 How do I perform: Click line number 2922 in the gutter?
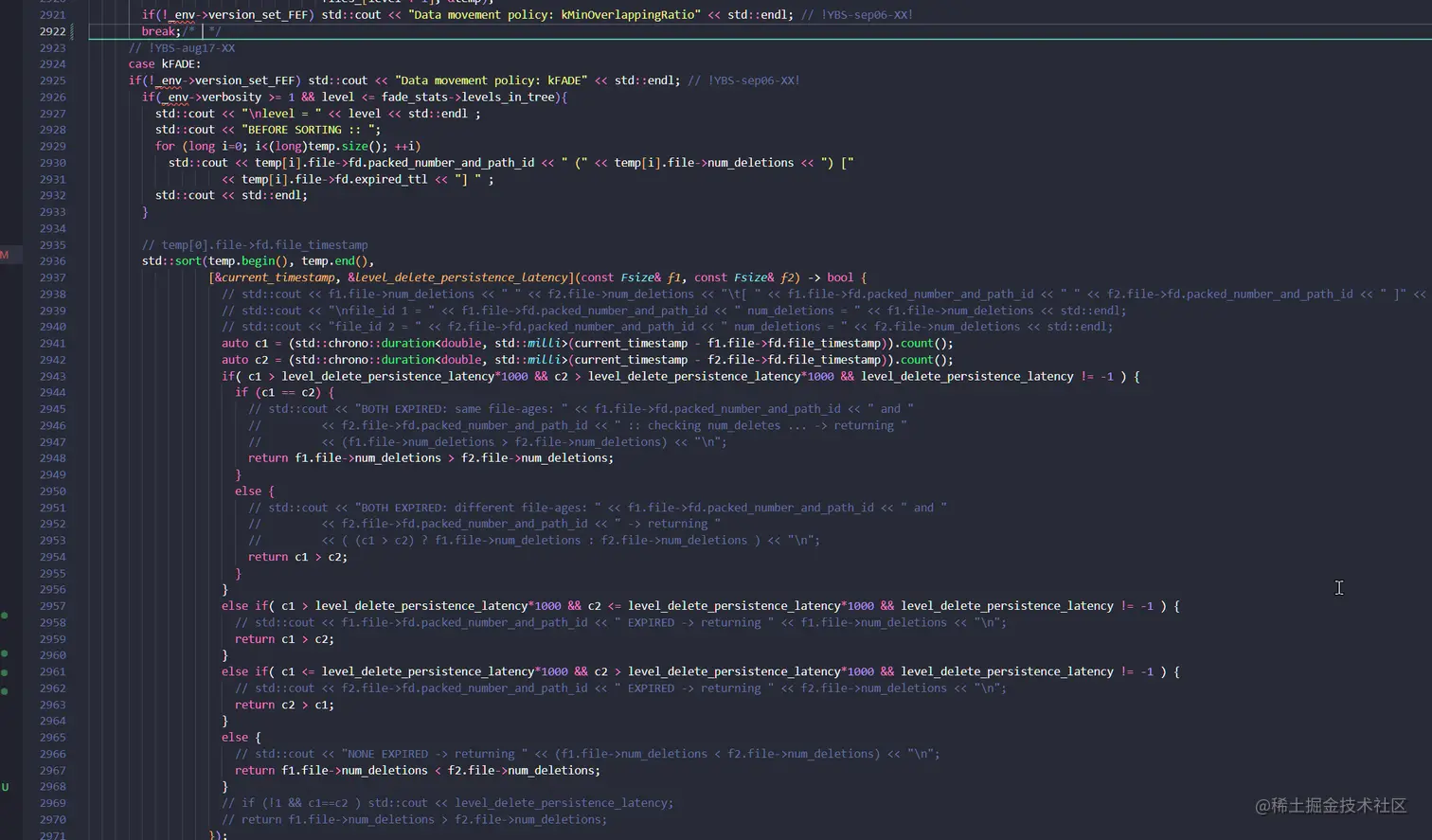point(52,31)
